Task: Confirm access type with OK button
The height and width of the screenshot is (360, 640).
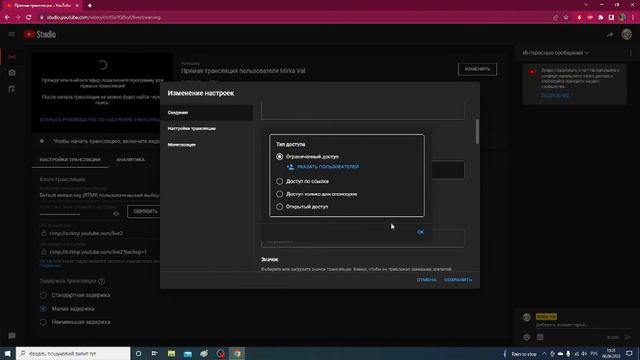Action: tap(420, 232)
